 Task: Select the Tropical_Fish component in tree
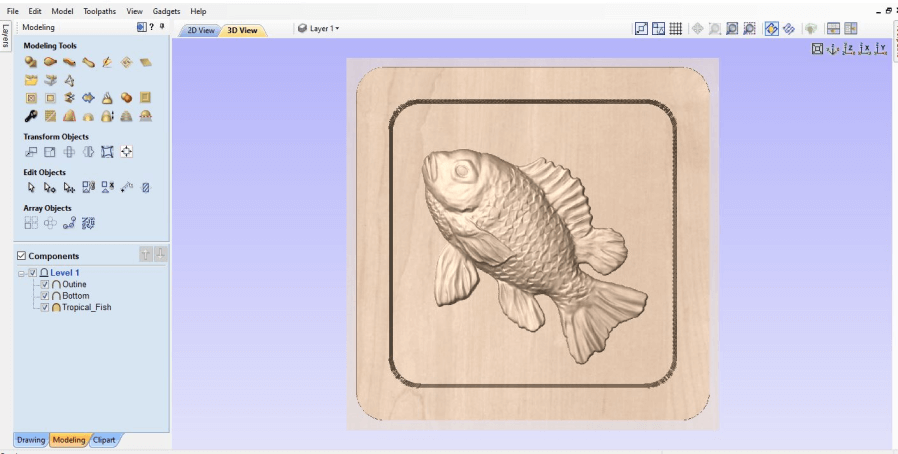point(86,307)
